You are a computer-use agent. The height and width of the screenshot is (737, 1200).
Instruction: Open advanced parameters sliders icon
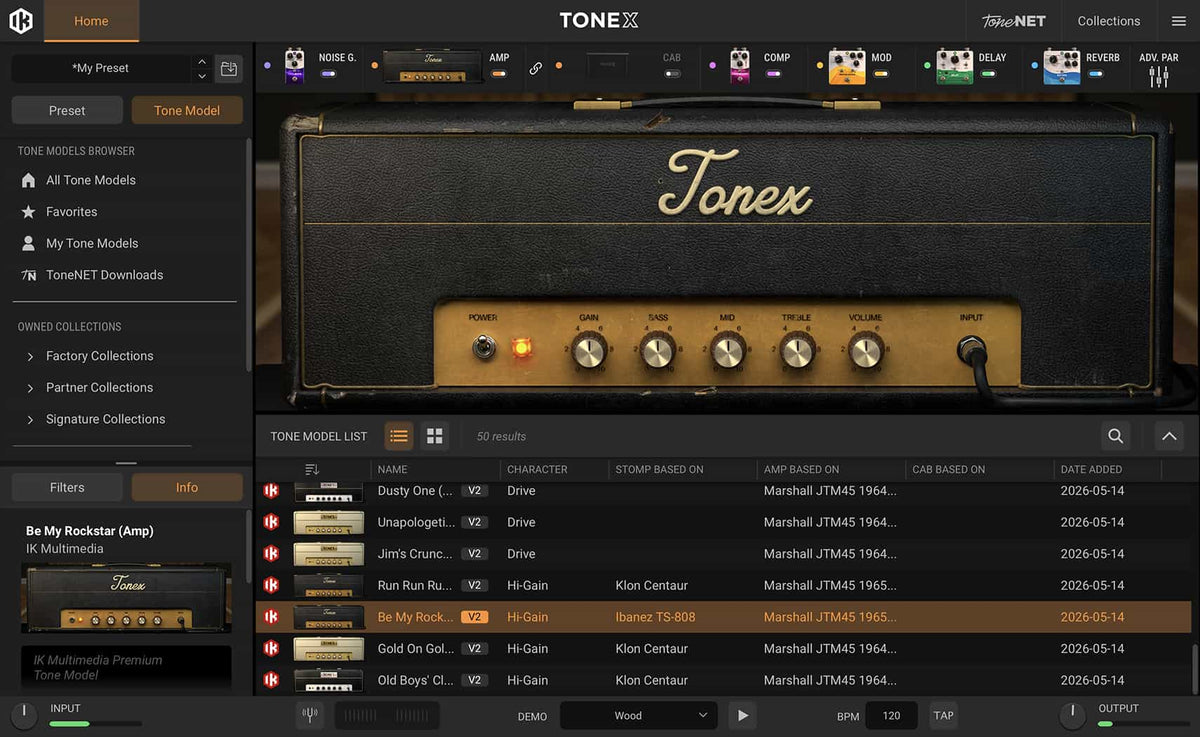(1159, 76)
